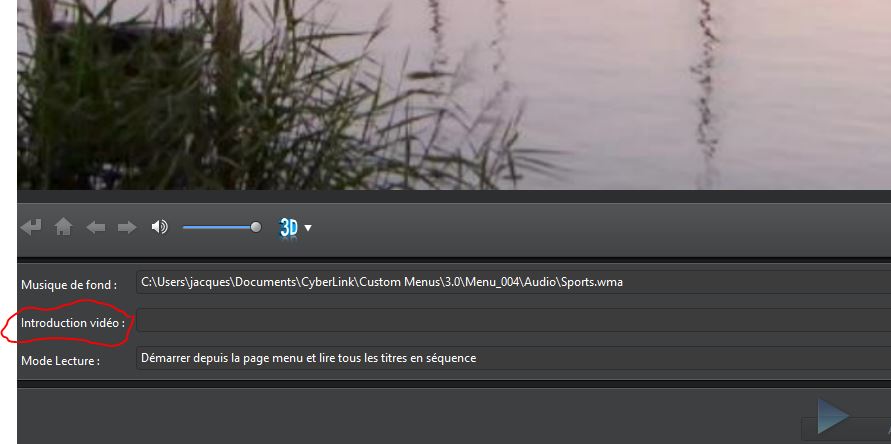Click the empty Introduction vidéo field
891x444 pixels.
(x=513, y=320)
